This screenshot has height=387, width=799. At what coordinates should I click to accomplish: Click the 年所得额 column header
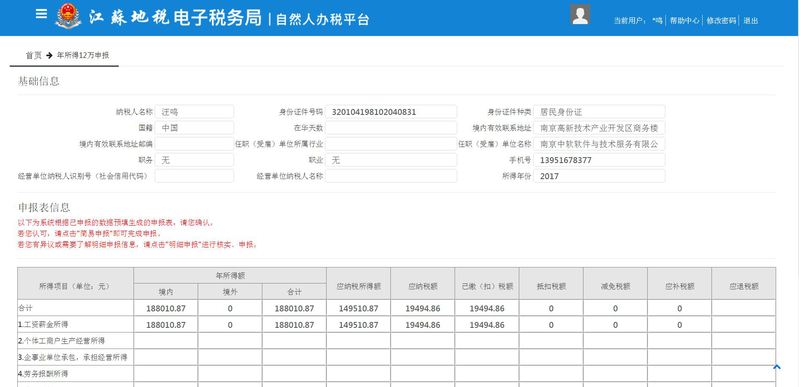coord(230,275)
